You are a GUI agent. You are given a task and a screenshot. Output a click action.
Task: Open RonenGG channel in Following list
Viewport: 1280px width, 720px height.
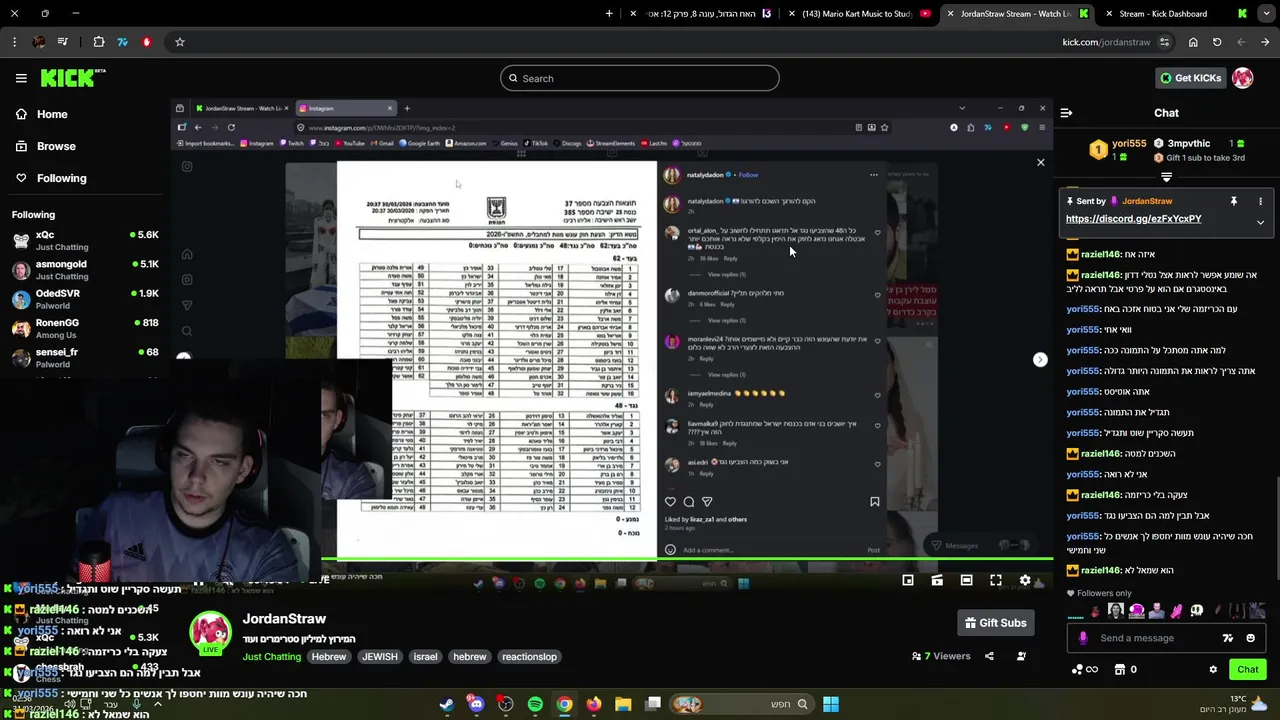click(x=85, y=328)
